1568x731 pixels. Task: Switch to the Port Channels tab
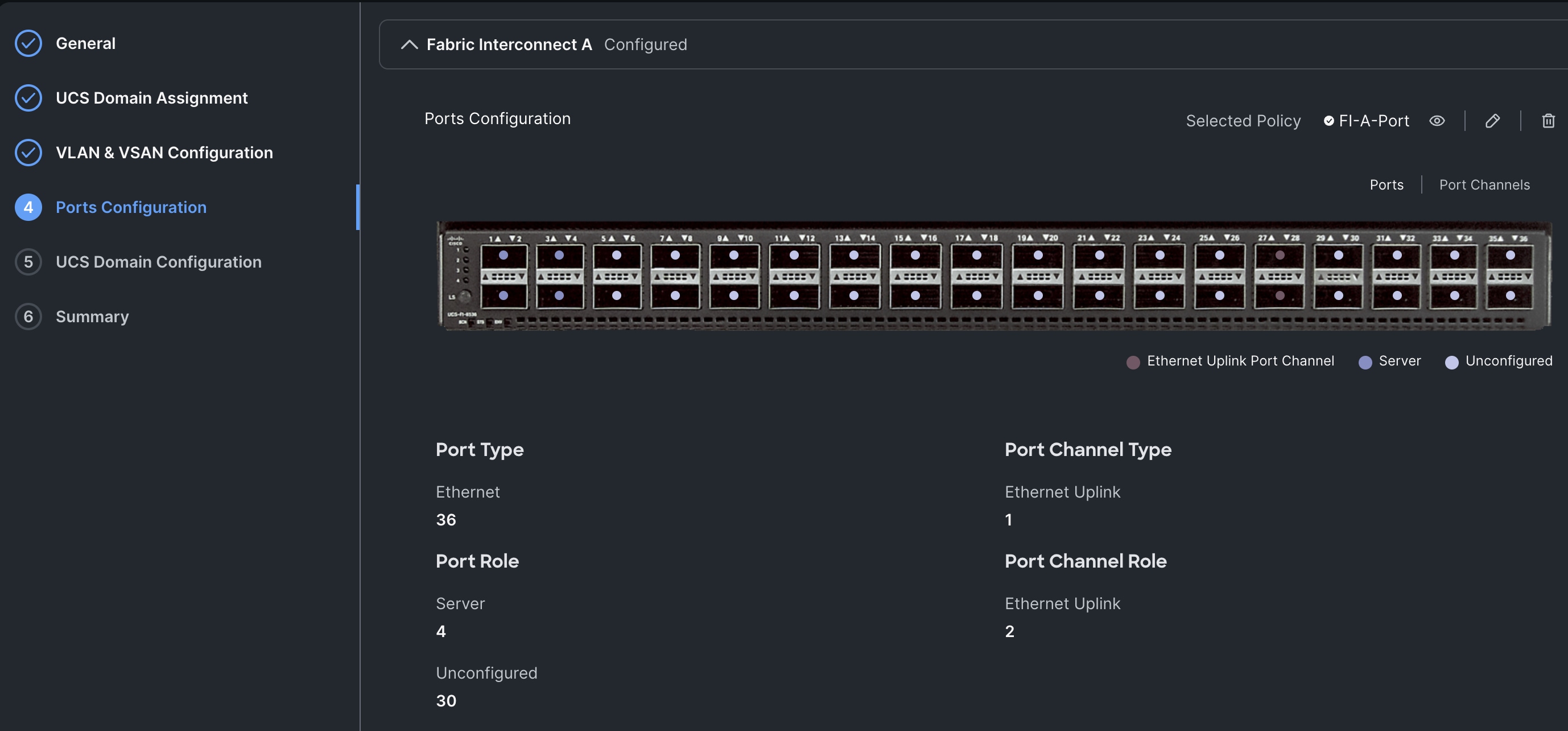pyautogui.click(x=1484, y=184)
